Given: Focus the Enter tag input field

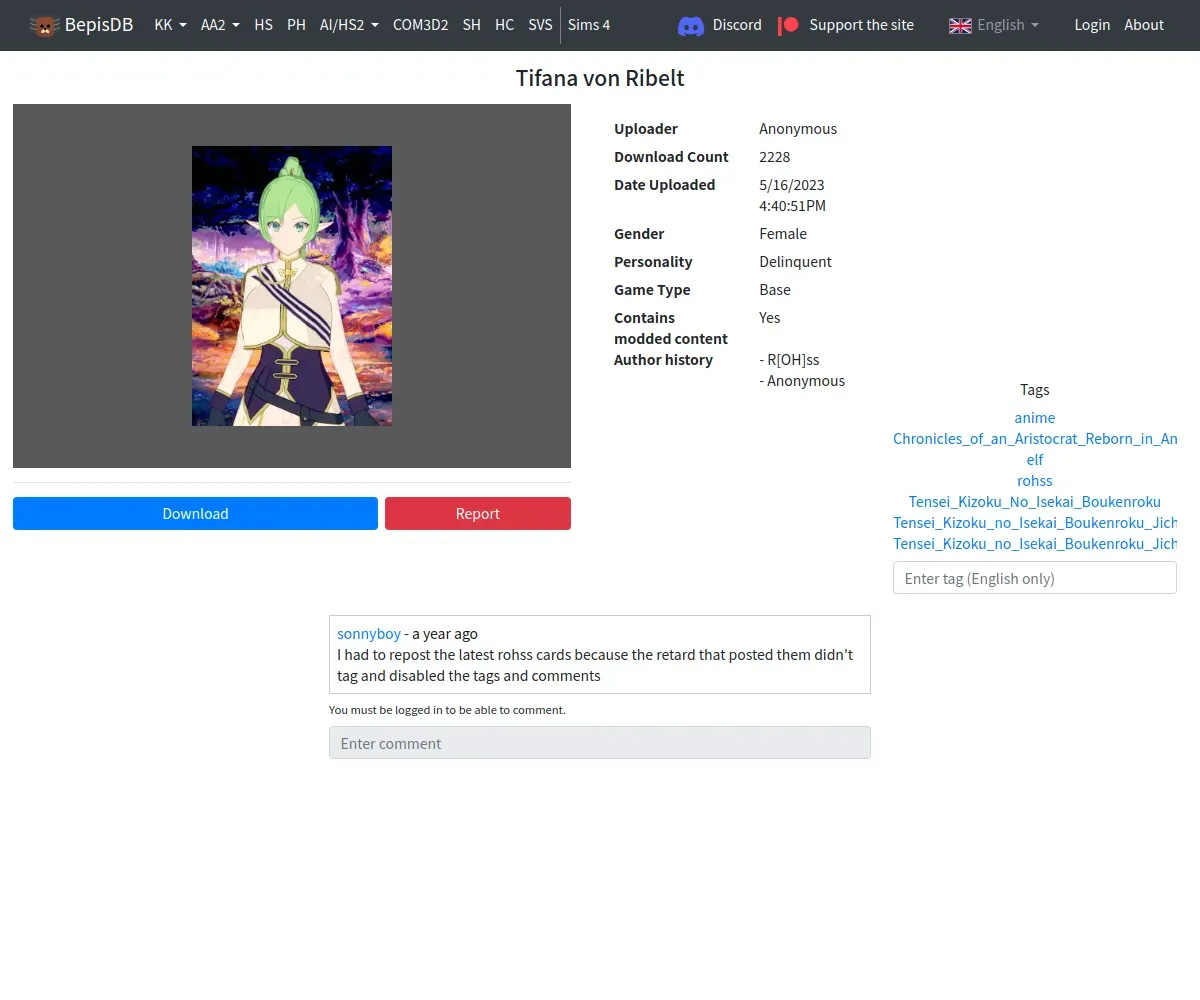Looking at the screenshot, I should click(x=1035, y=578).
